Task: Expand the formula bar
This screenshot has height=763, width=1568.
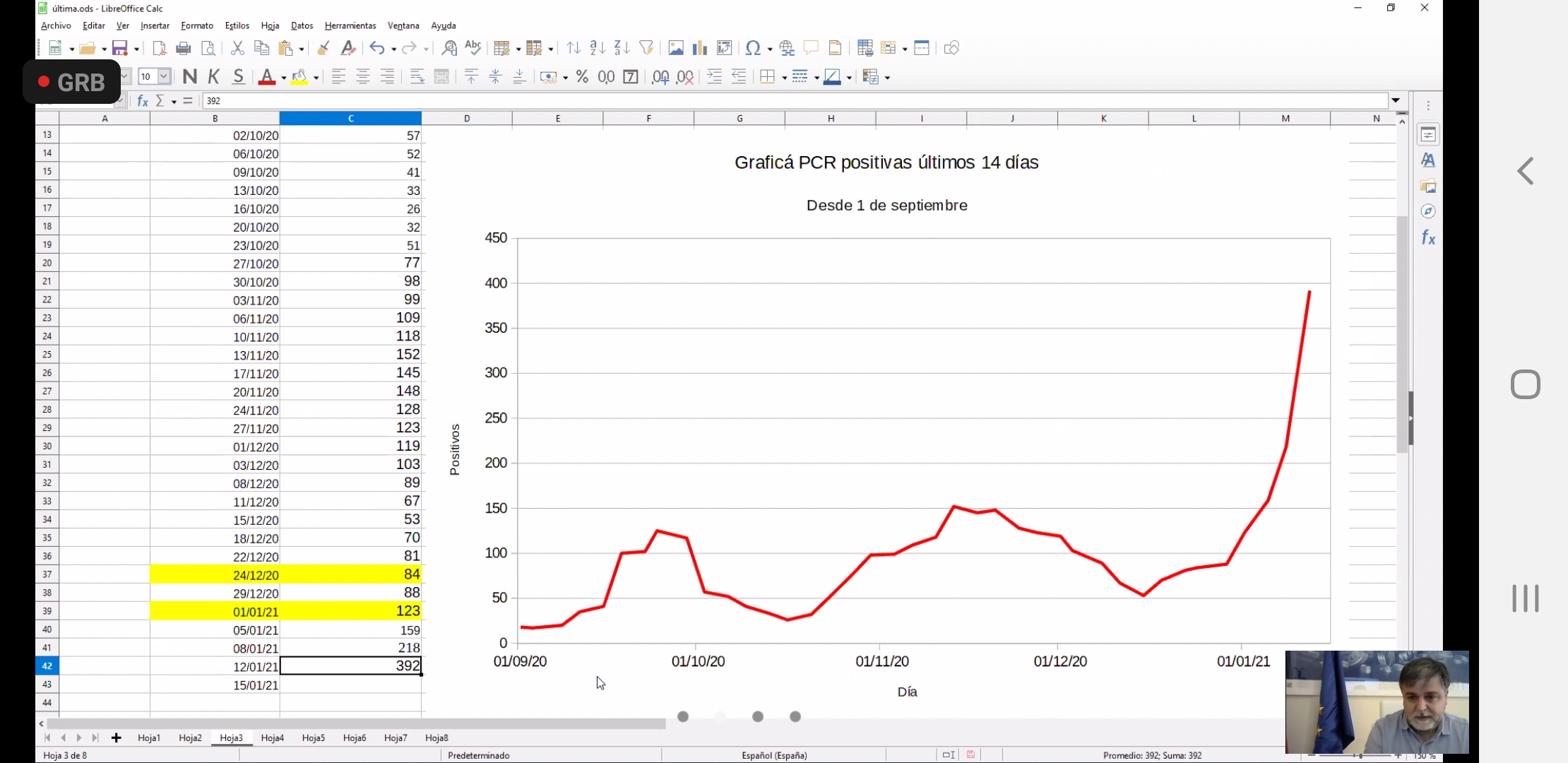Action: click(1396, 101)
